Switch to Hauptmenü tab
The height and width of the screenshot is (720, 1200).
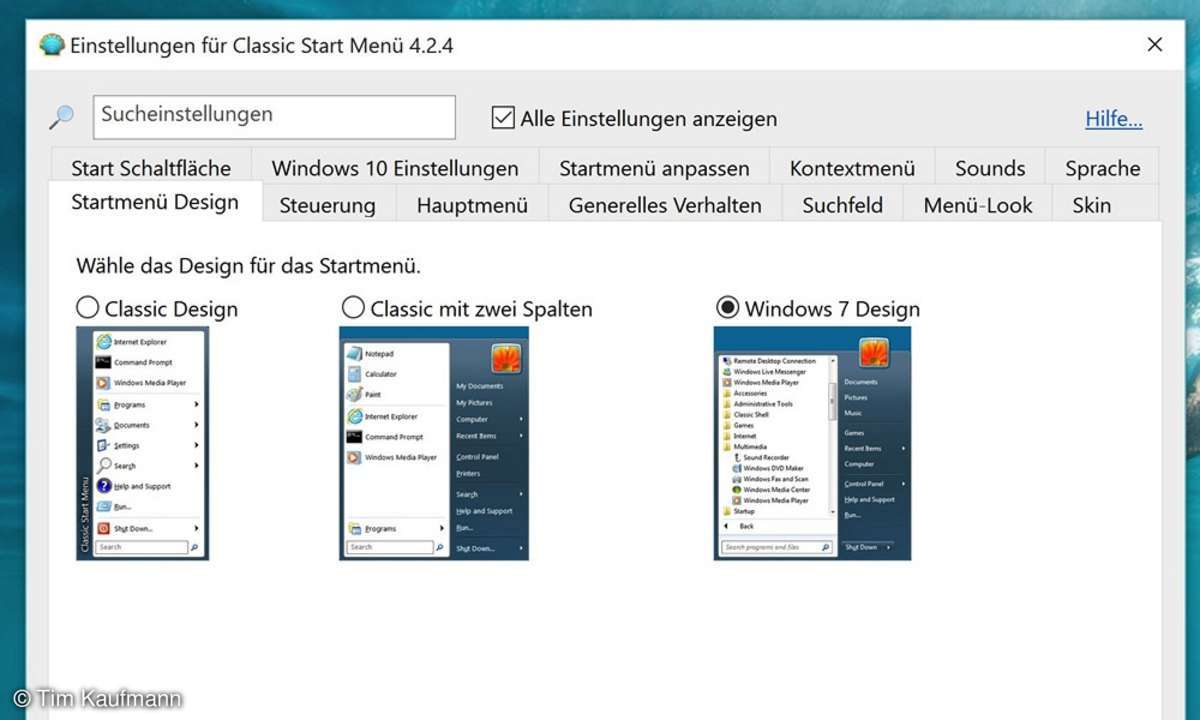coord(472,206)
